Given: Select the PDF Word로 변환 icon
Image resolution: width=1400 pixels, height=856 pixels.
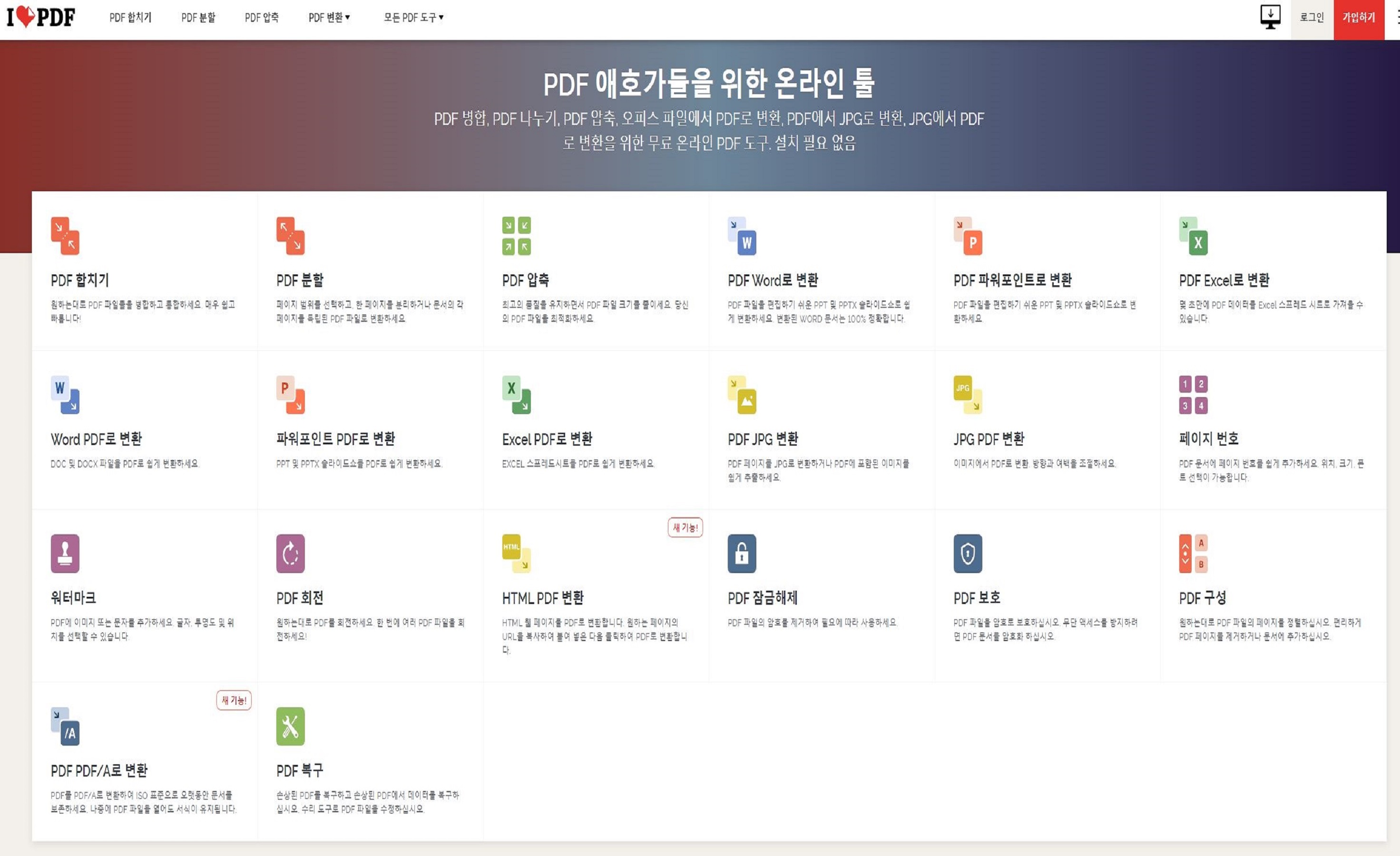Looking at the screenshot, I should (742, 236).
